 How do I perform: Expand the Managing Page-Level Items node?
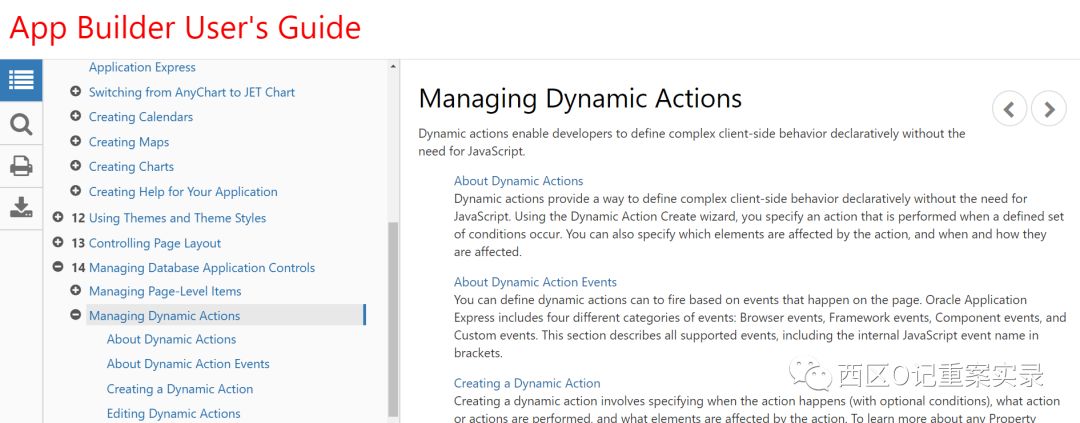tap(76, 291)
